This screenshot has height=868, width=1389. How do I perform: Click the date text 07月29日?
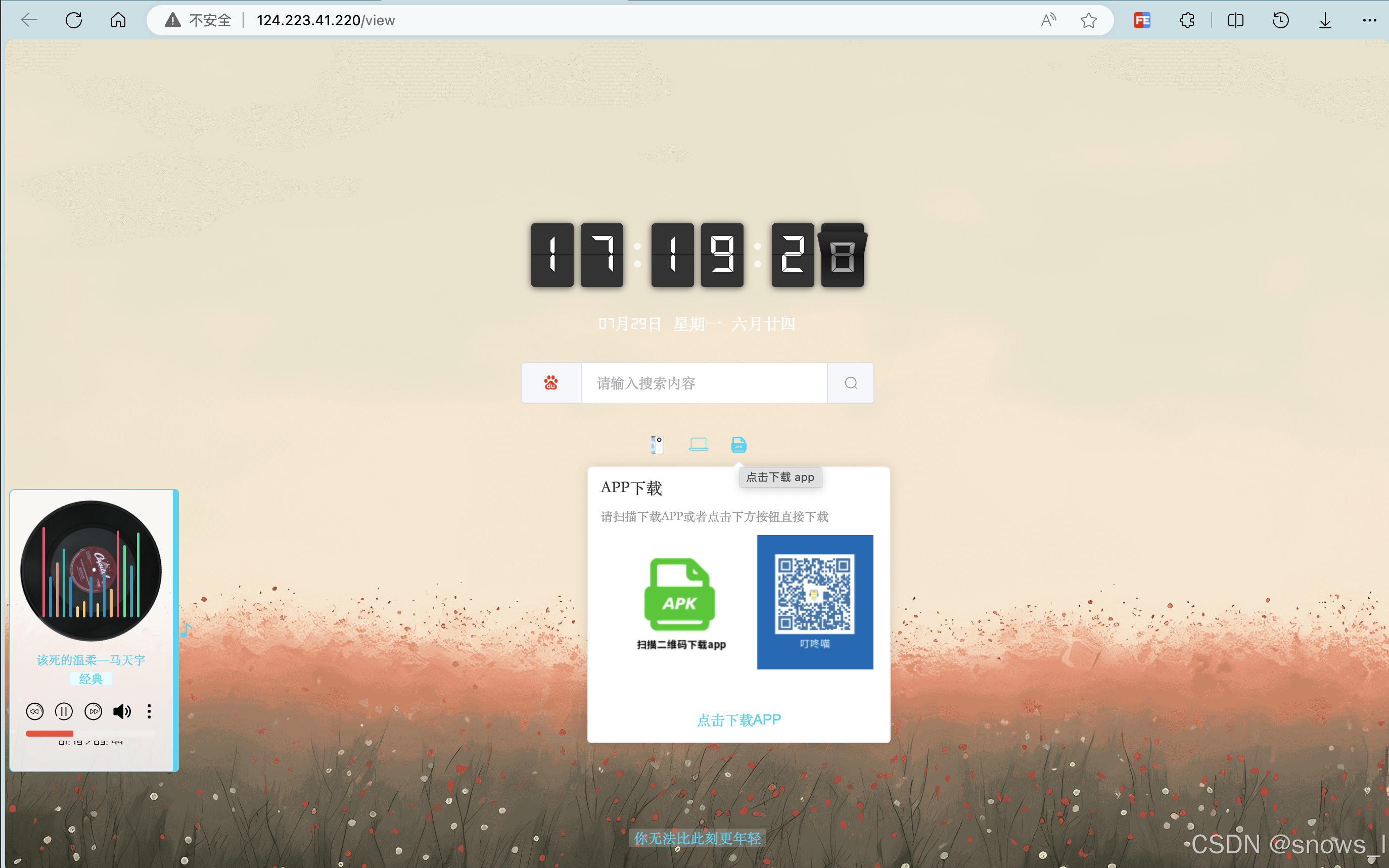pyautogui.click(x=630, y=324)
